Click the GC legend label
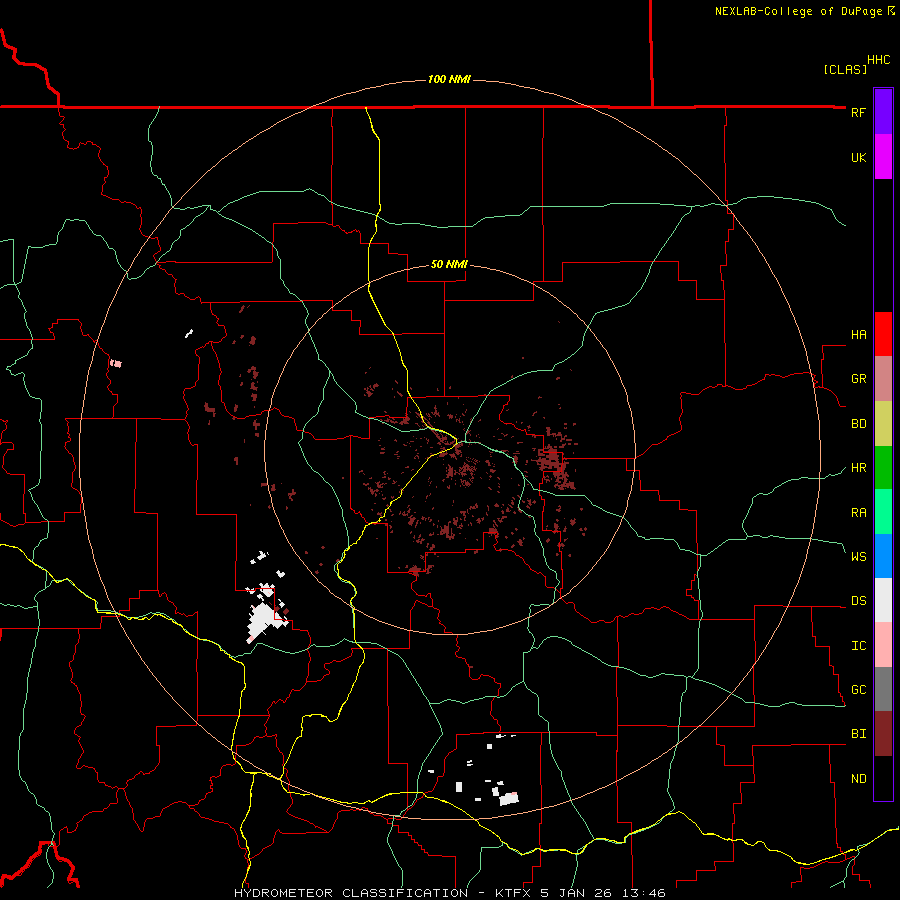 [x=858, y=690]
